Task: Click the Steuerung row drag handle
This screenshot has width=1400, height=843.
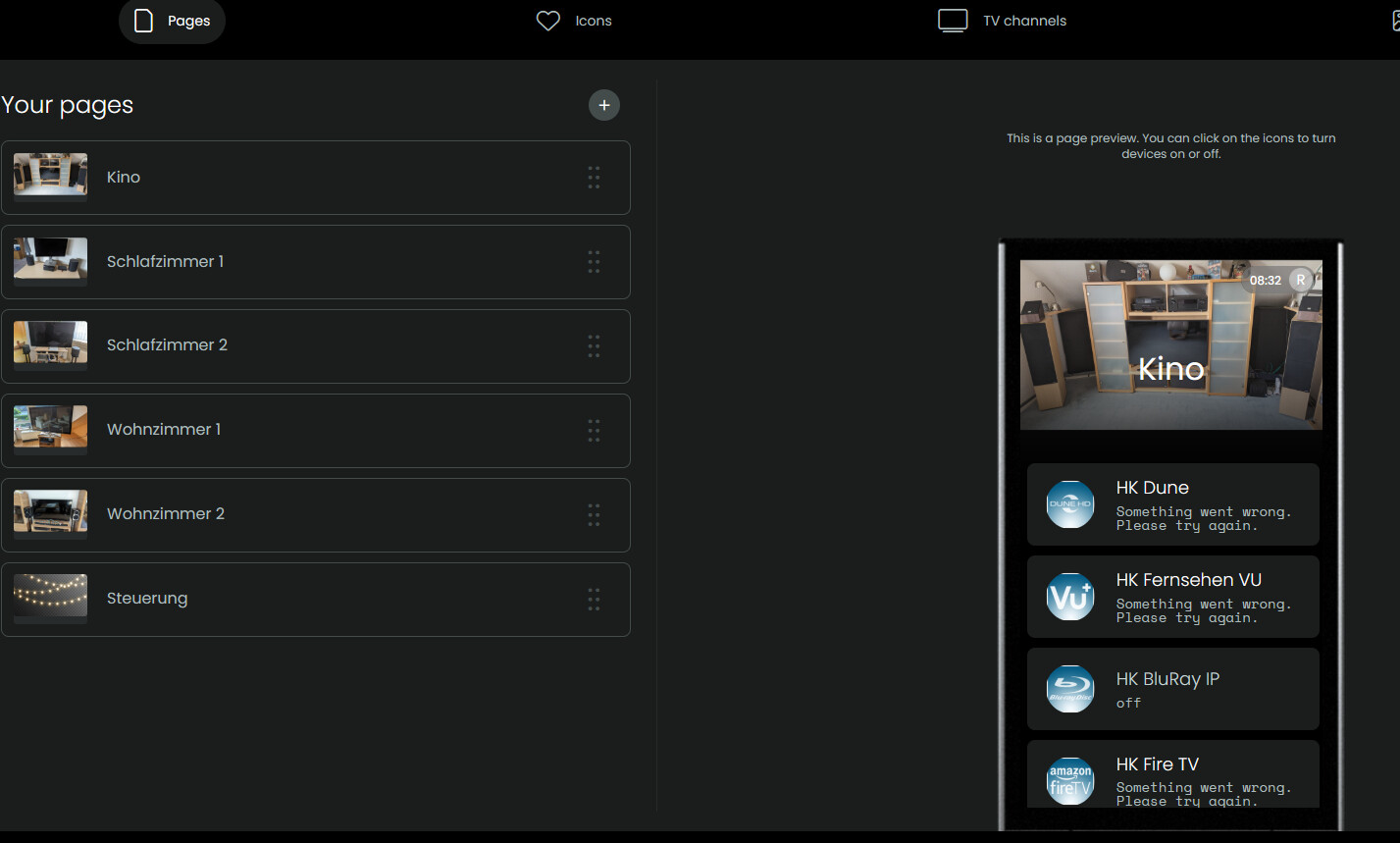Action: [x=594, y=600]
